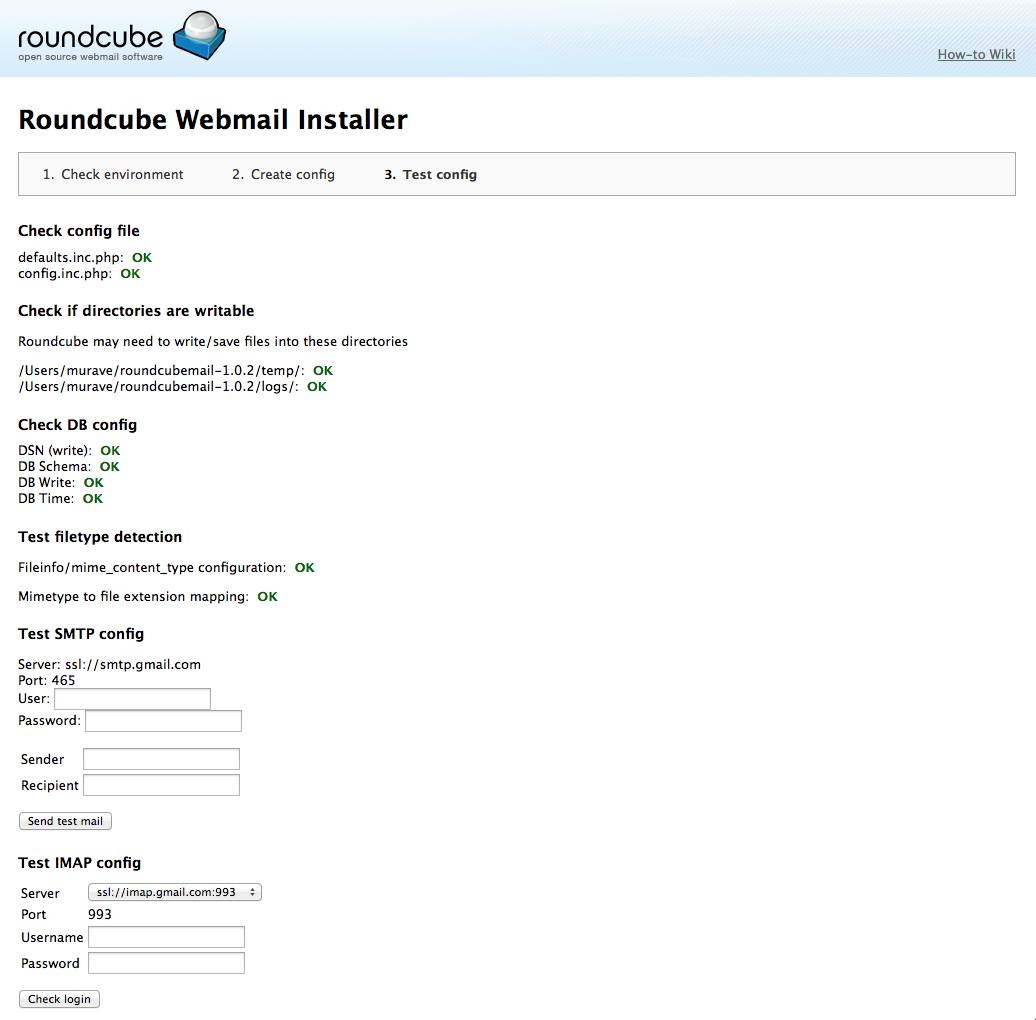Click the 'DSN (write):' status line
Image resolution: width=1036 pixels, height=1020 pixels.
(69, 451)
